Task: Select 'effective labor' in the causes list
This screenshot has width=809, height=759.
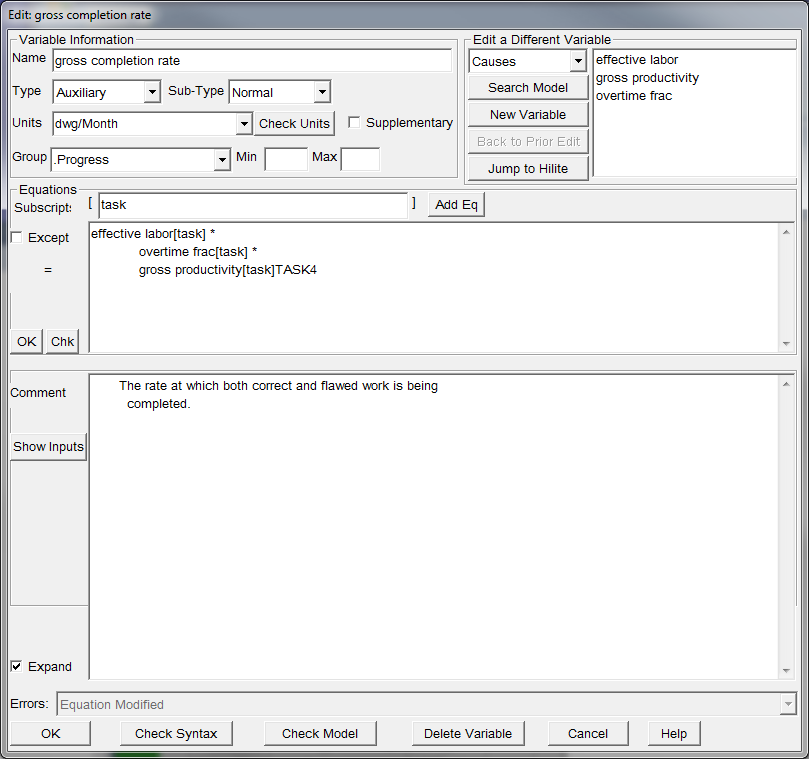Action: 637,60
